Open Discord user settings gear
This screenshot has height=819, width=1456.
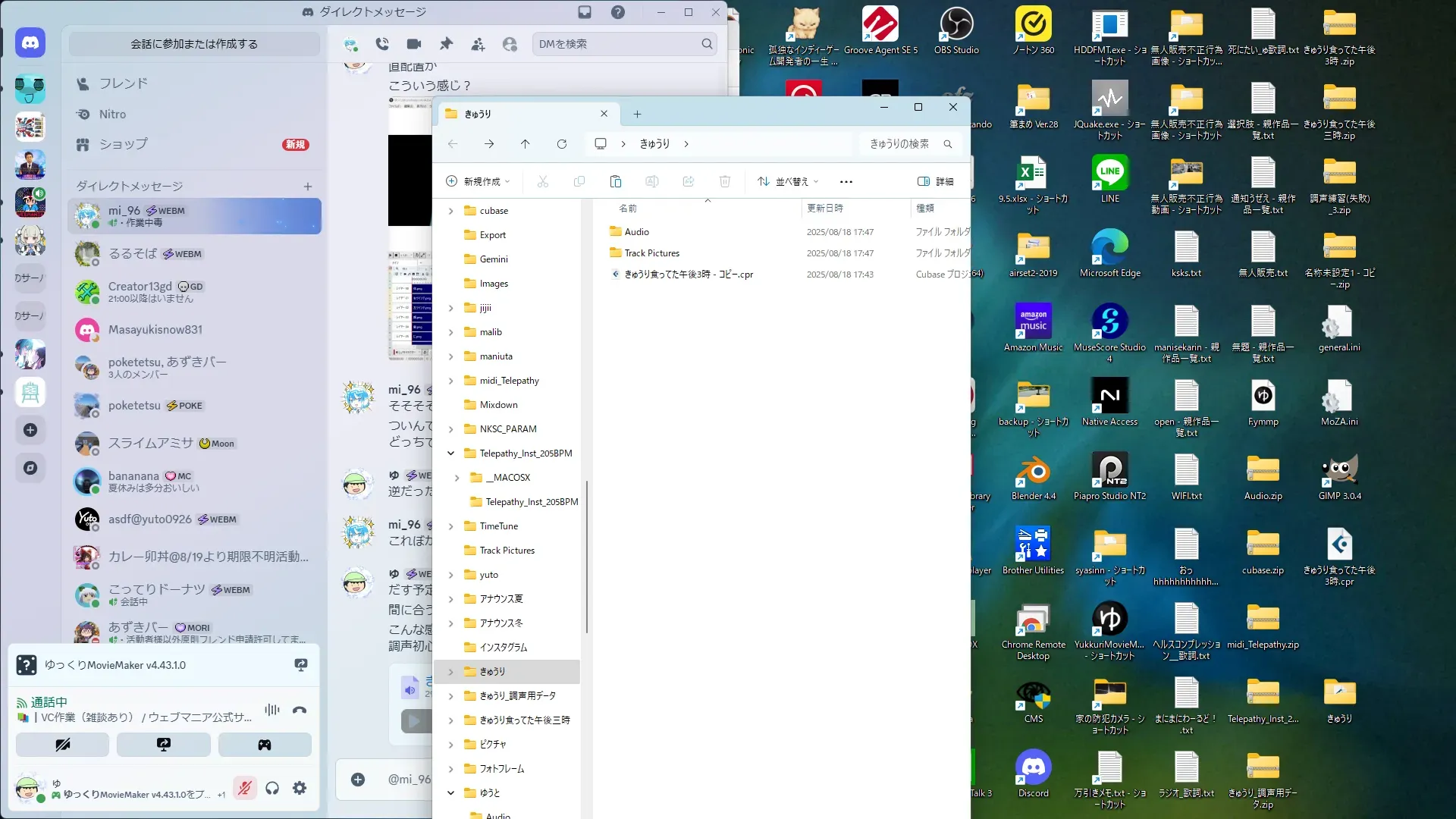point(300,788)
